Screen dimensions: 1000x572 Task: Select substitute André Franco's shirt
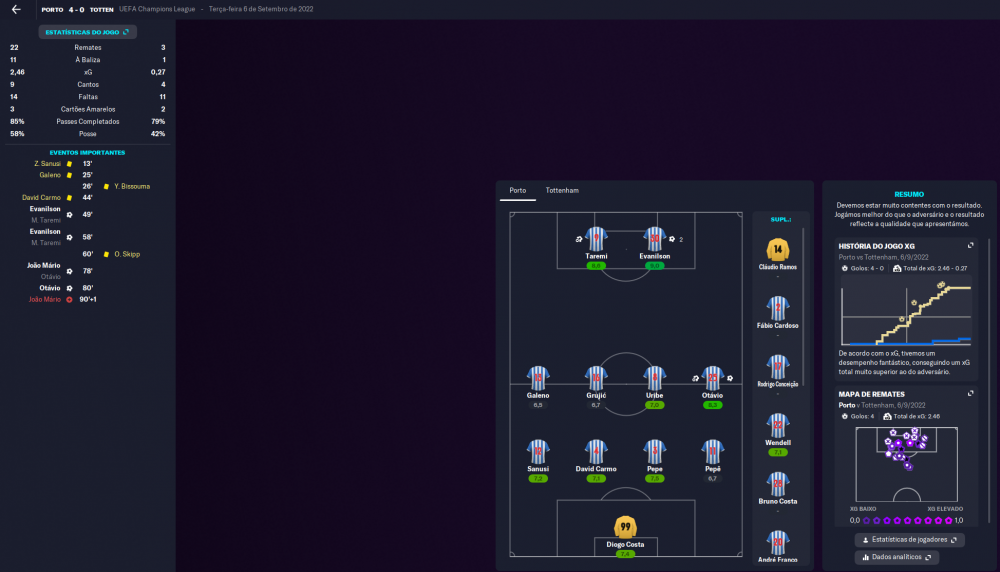click(777, 543)
